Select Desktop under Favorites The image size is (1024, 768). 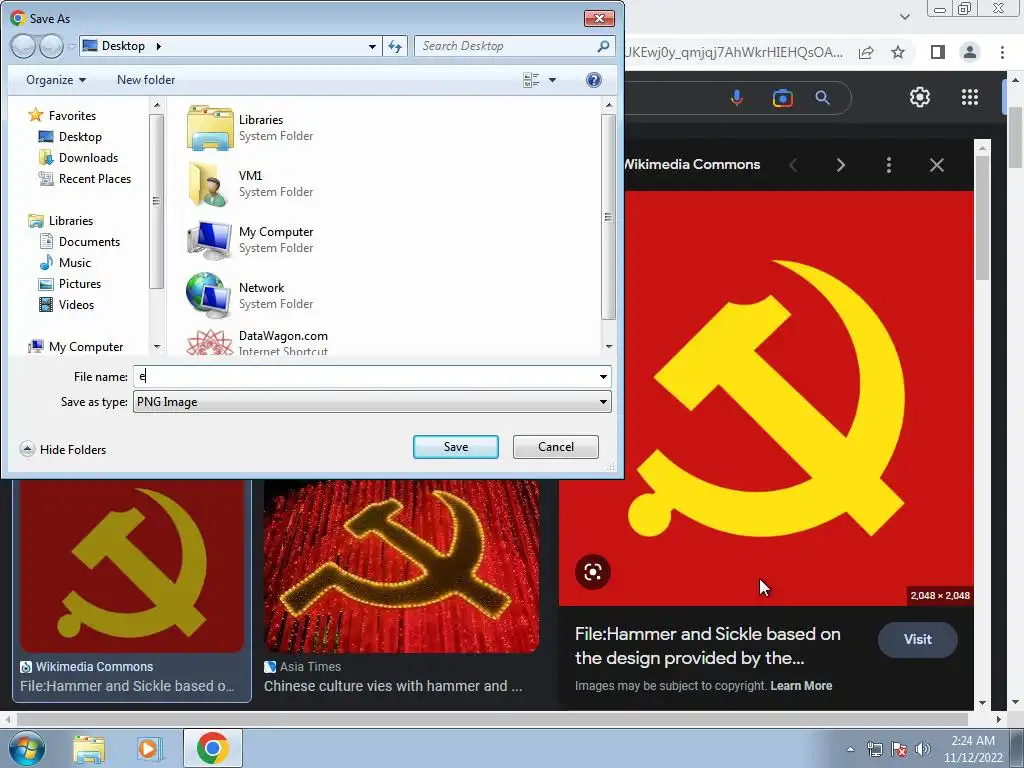[x=71, y=136]
